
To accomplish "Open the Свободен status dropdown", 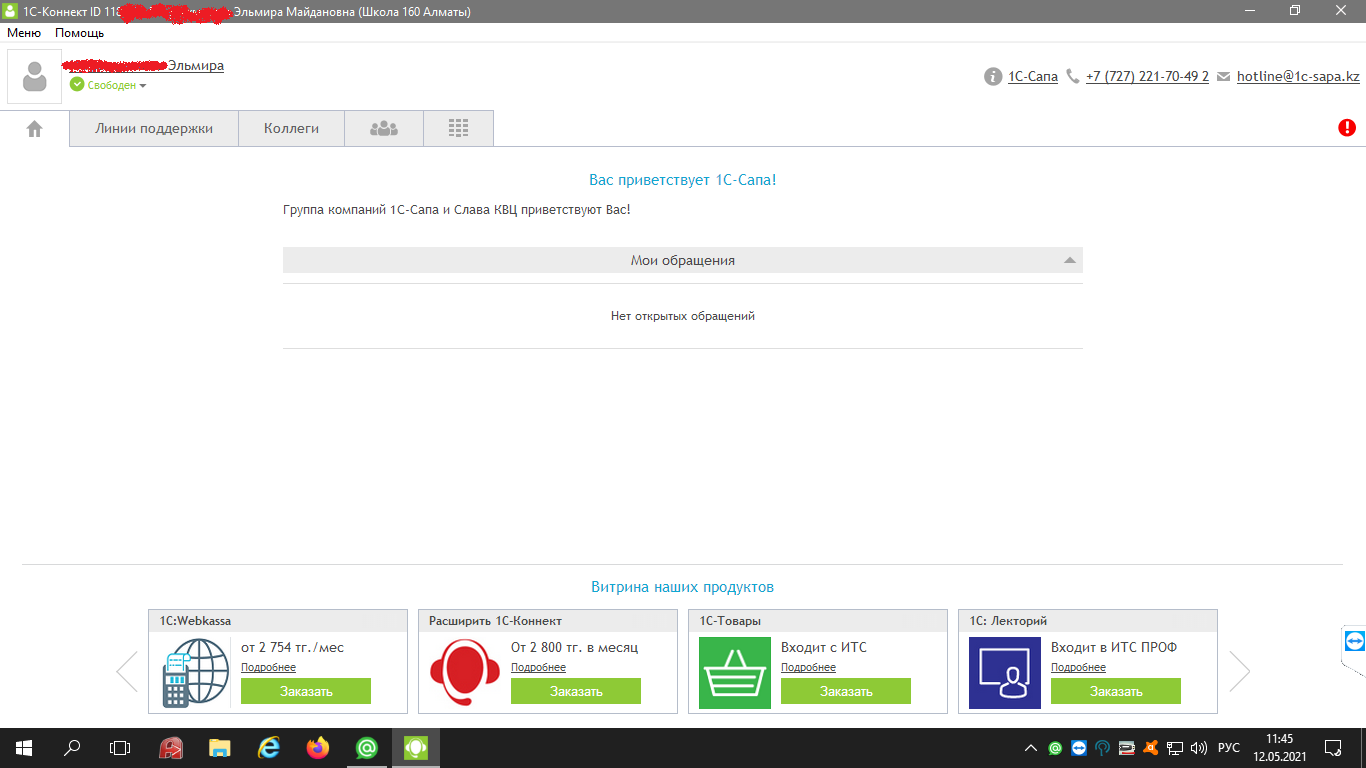I will (x=108, y=85).
